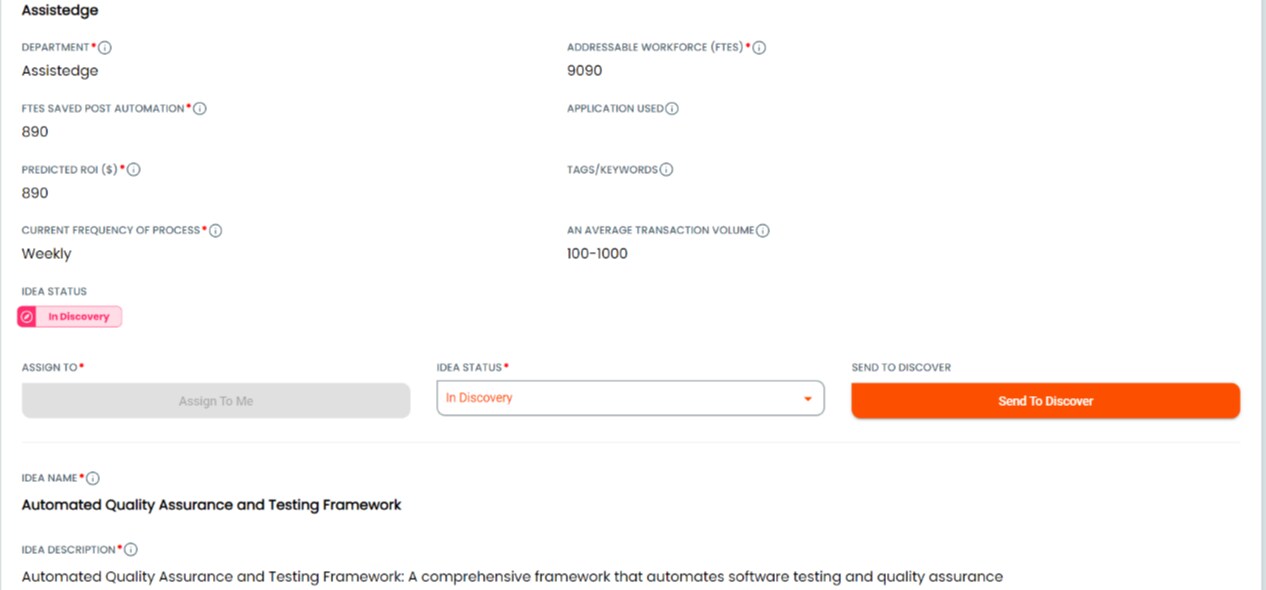This screenshot has height=590, width=1266.
Task: Open the Idea Status dropdown
Action: pos(630,398)
